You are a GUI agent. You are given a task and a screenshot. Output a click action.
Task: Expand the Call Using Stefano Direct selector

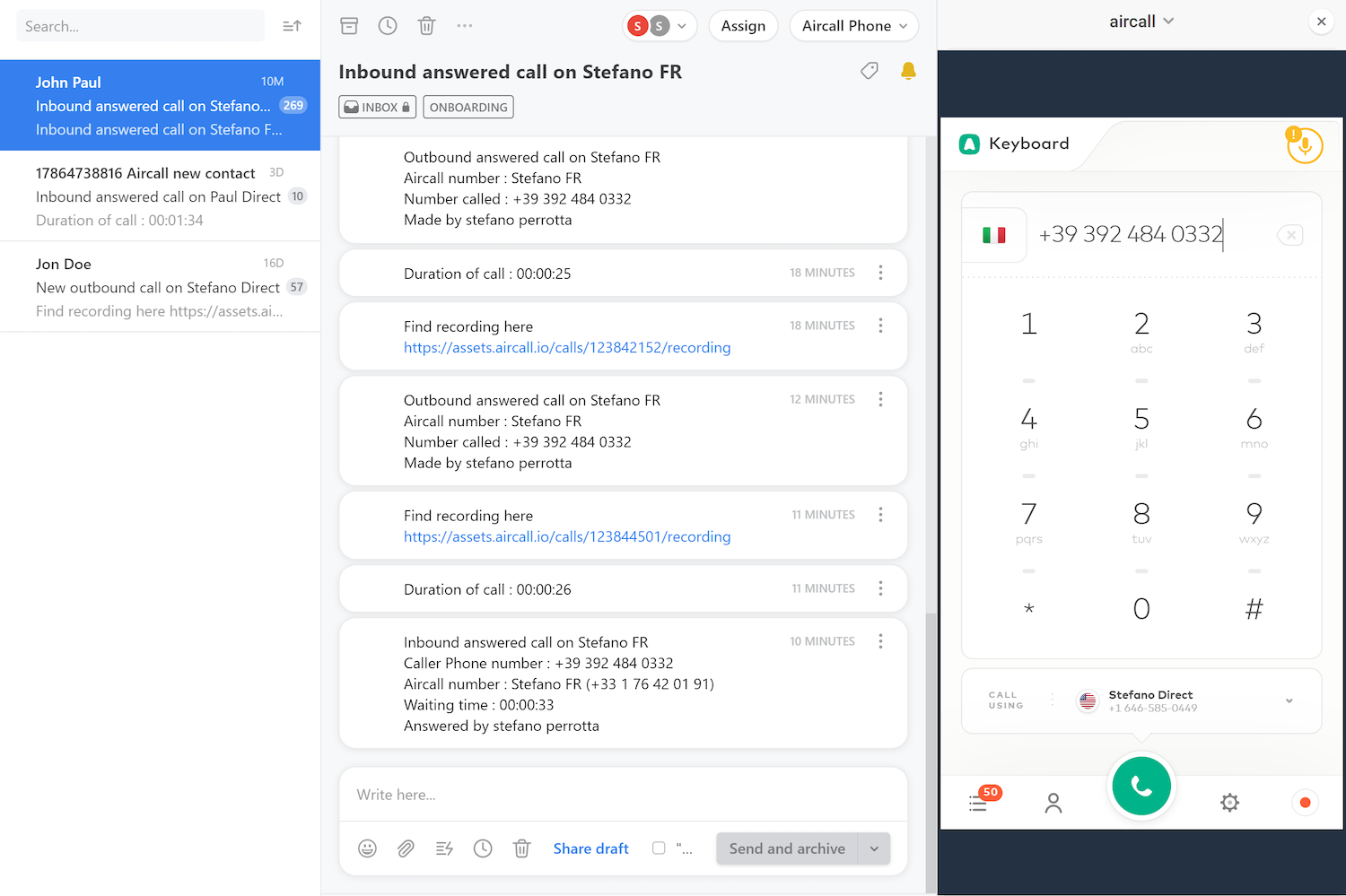click(x=1289, y=701)
